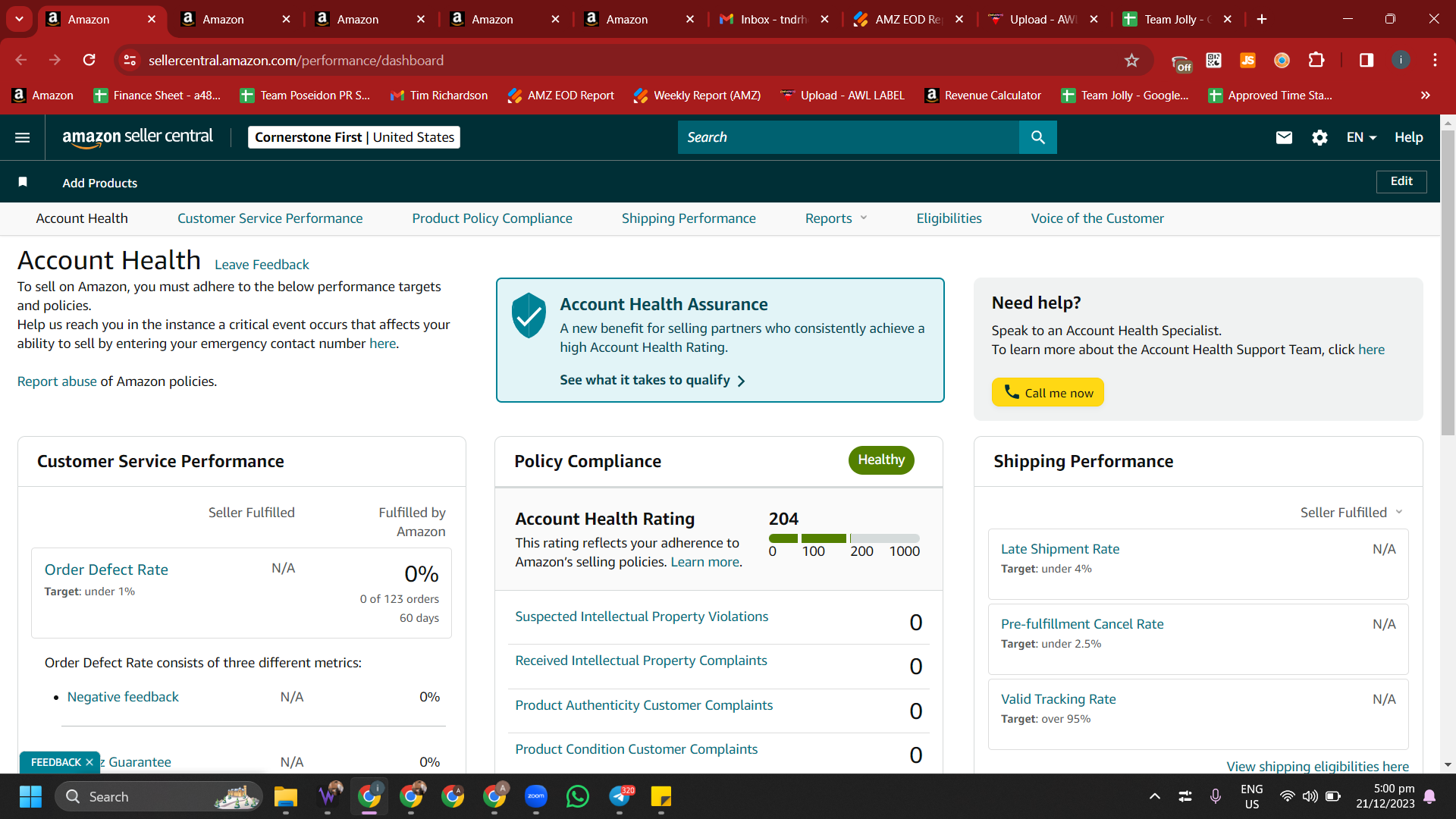Image resolution: width=1456 pixels, height=819 pixels.
Task: Click the JS extension icon
Action: click(1247, 60)
